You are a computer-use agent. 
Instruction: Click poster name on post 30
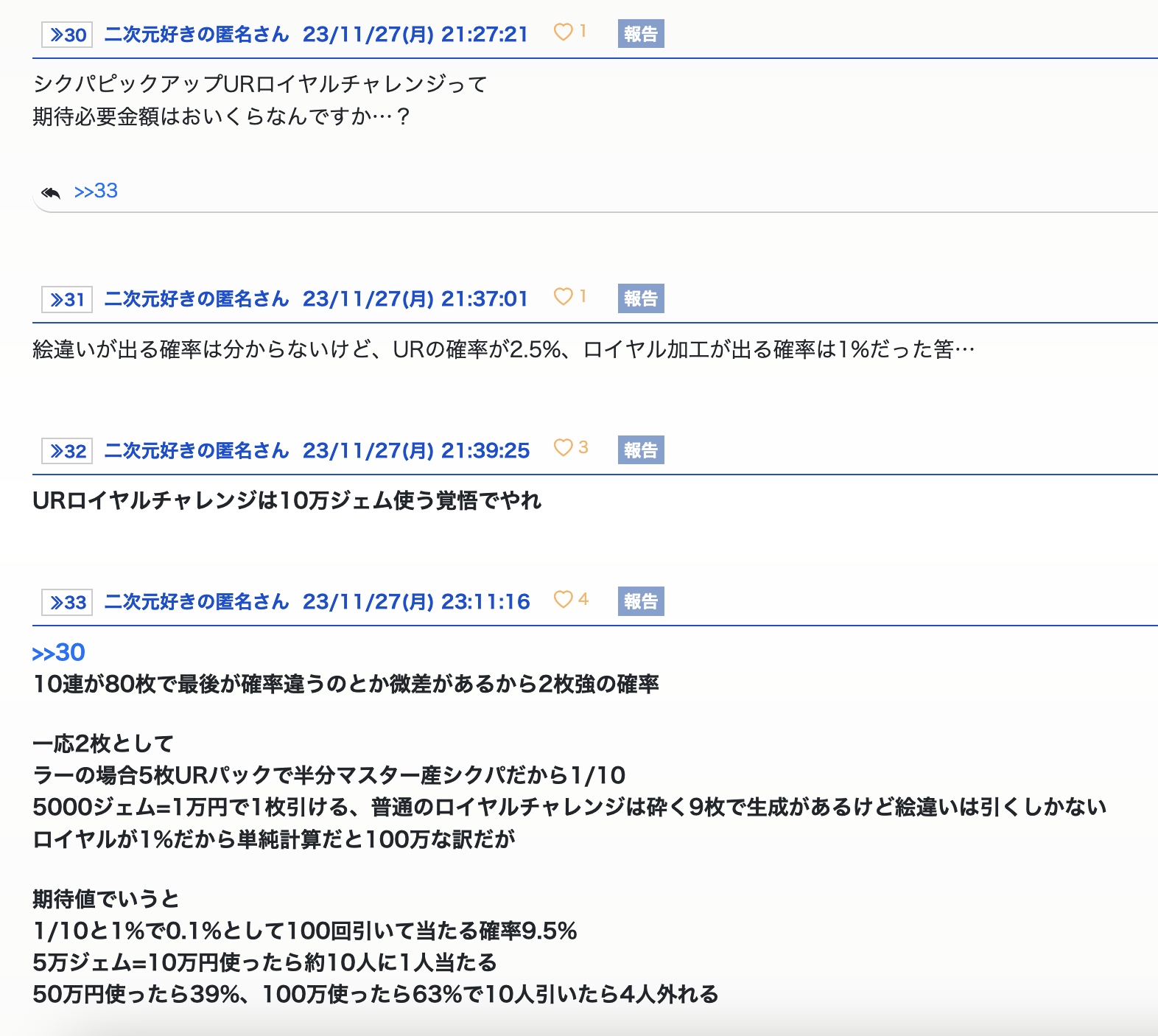197,35
